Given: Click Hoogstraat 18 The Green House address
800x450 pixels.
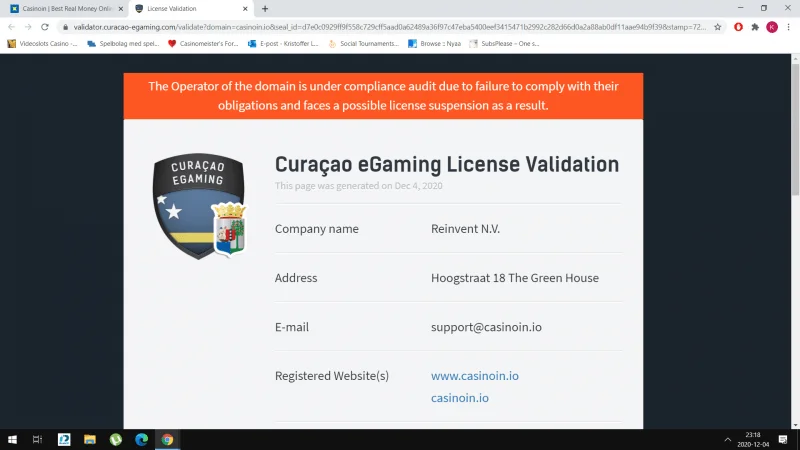Looking at the screenshot, I should [x=515, y=278].
